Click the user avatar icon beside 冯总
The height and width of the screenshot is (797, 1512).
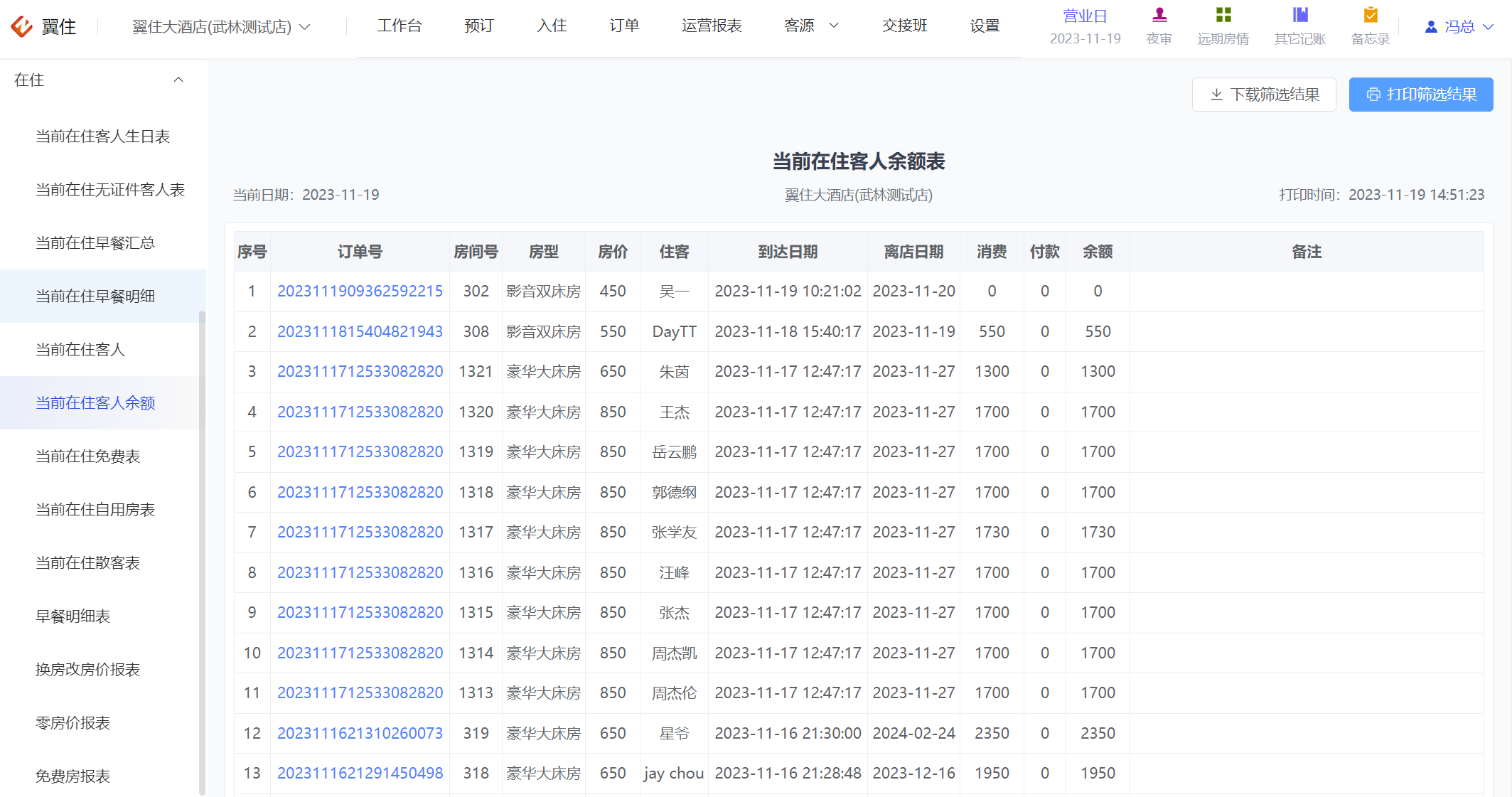click(1431, 26)
